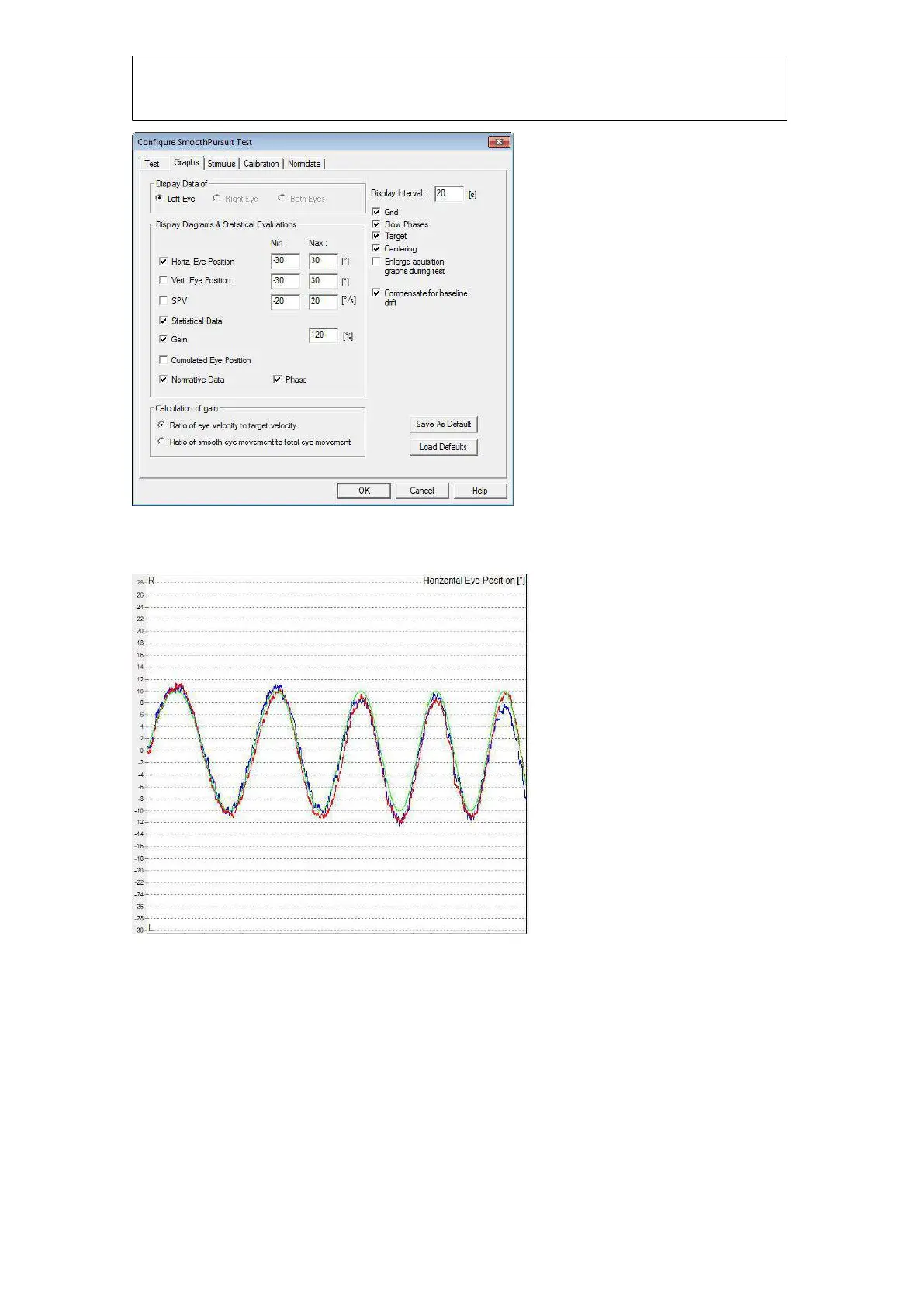
Task: Open Help for the dialog
Action: 480,491
